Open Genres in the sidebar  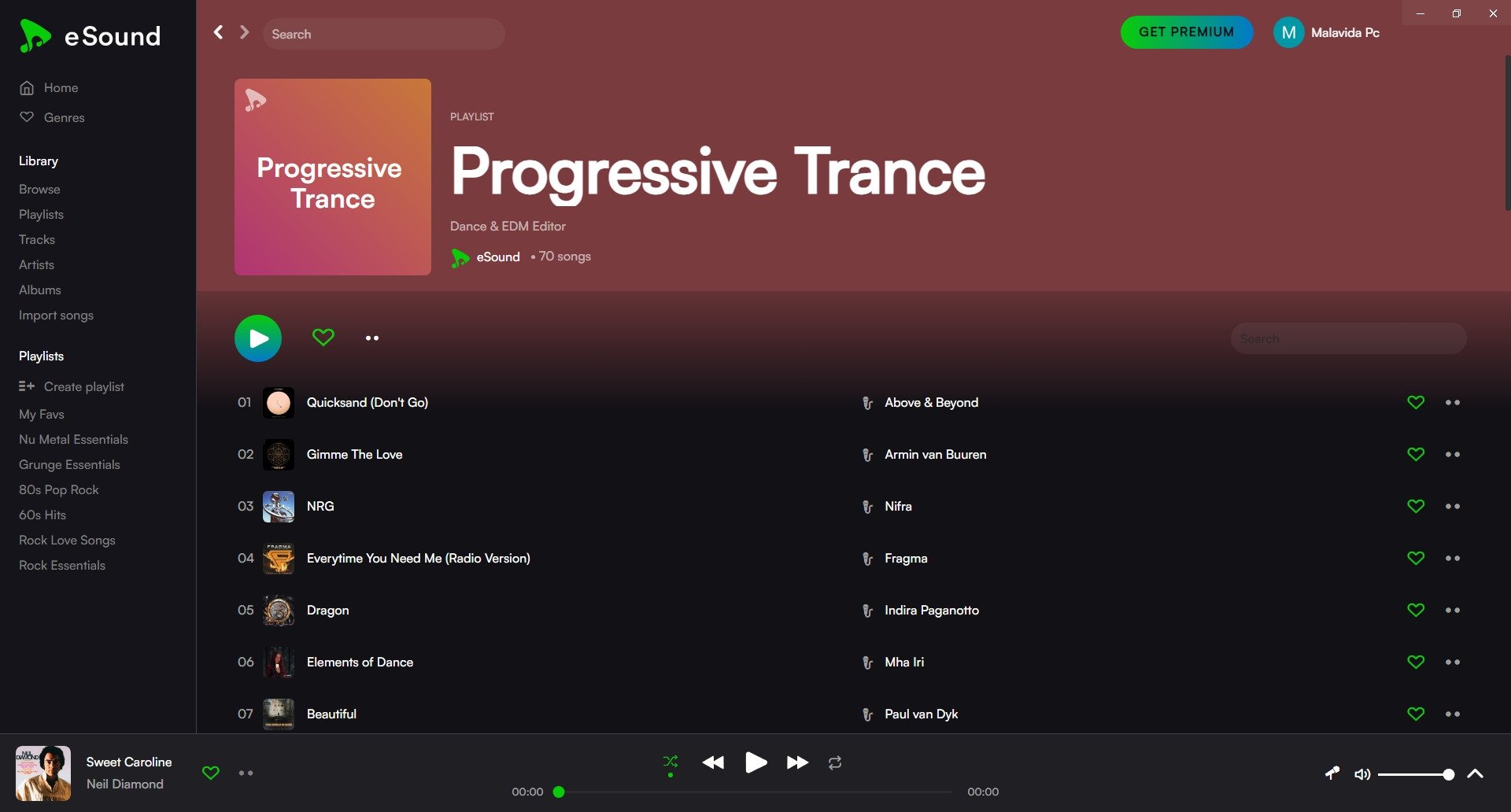[52, 117]
